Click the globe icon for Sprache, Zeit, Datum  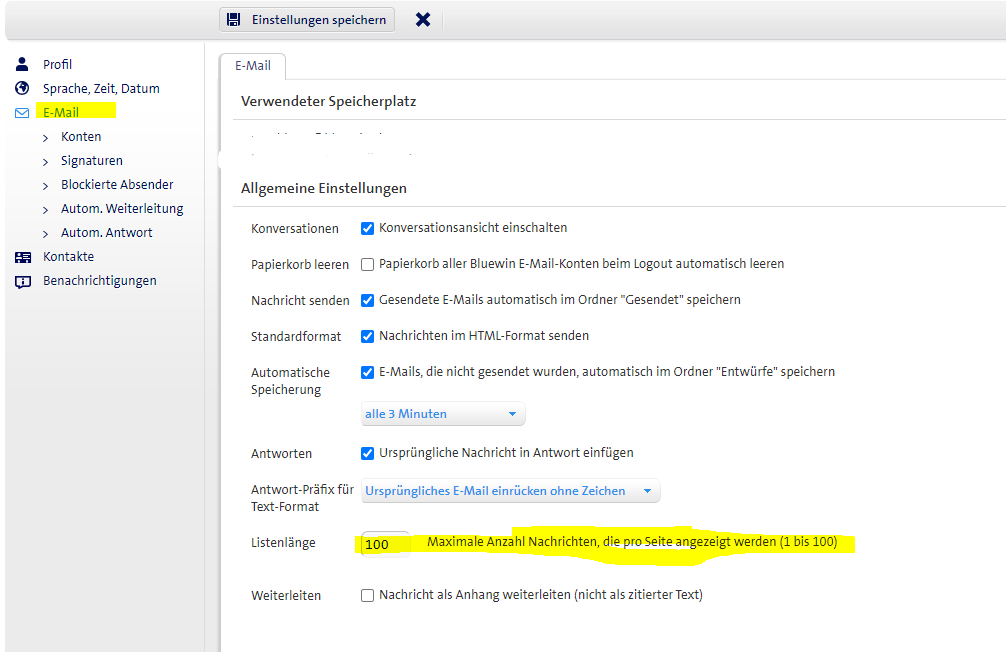22,88
